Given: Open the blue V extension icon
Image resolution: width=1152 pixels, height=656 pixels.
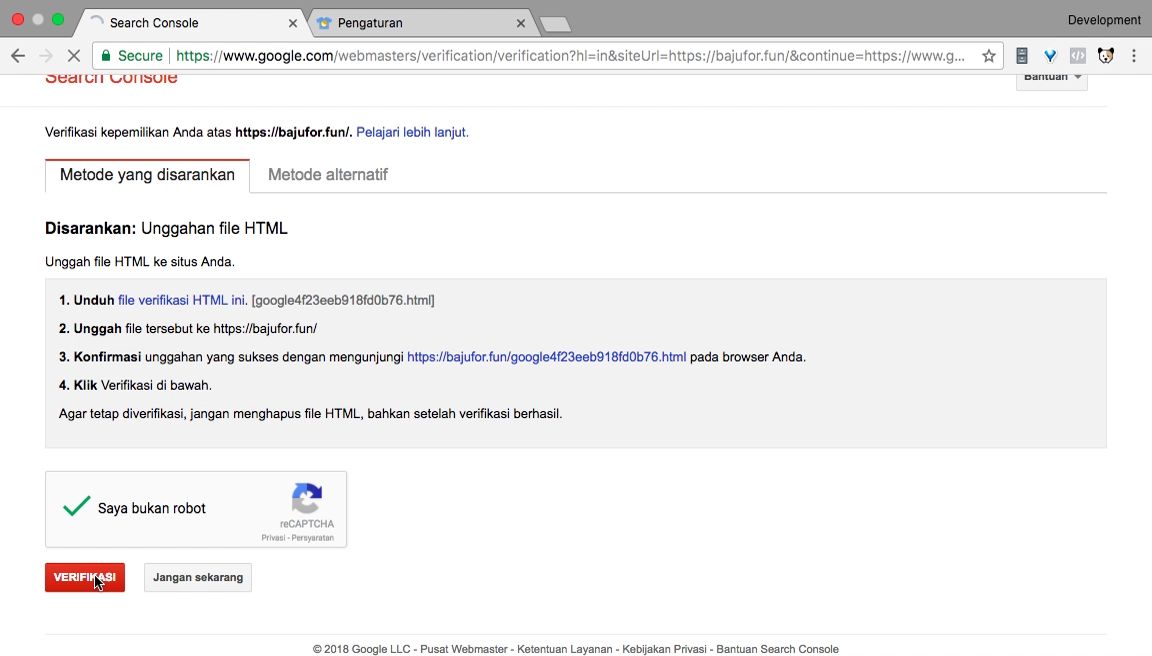Looking at the screenshot, I should [x=1050, y=56].
